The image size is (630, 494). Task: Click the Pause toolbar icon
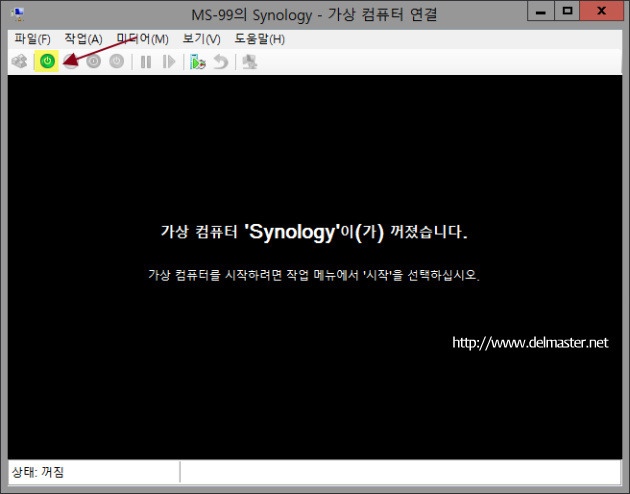point(146,62)
